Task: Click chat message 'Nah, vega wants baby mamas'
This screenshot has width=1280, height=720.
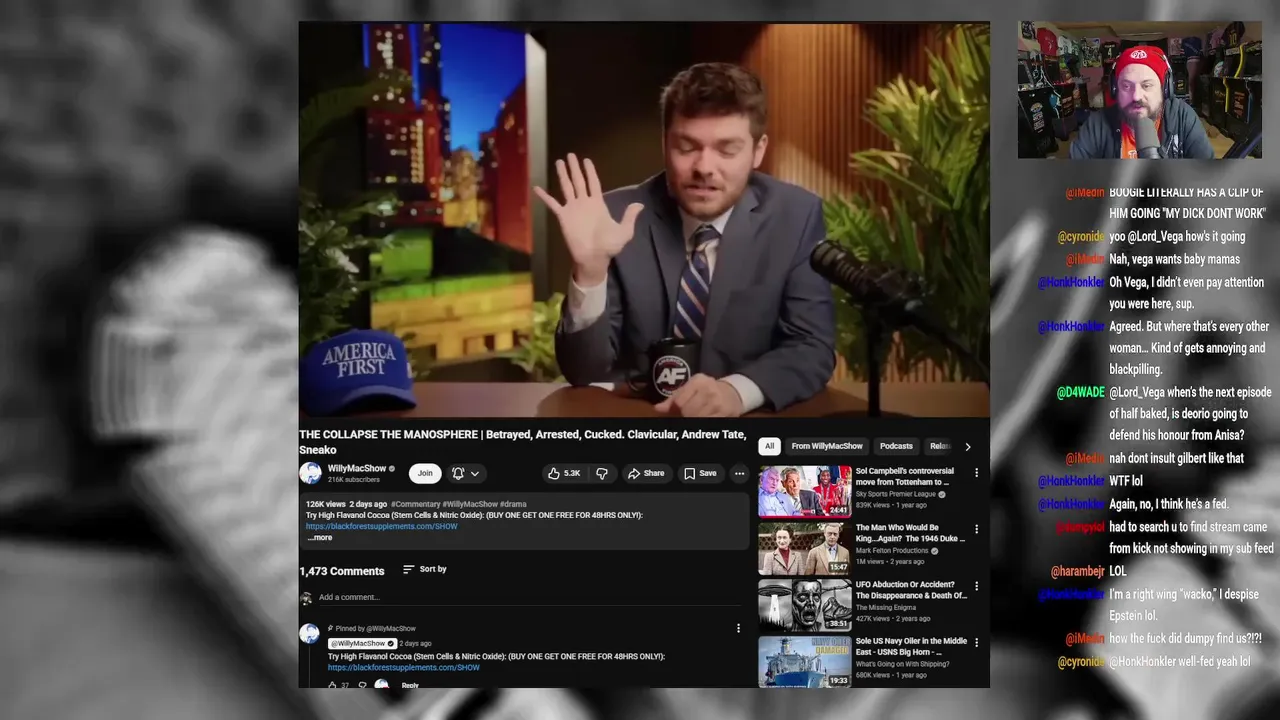Action: (1174, 259)
